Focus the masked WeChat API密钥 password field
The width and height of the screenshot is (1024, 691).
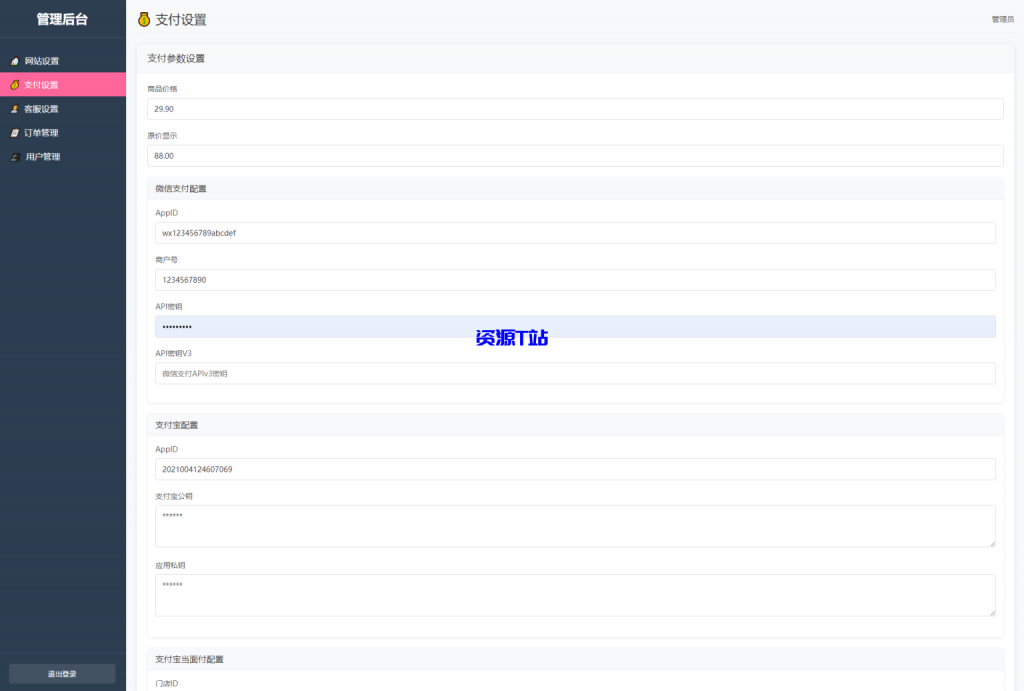coord(575,327)
